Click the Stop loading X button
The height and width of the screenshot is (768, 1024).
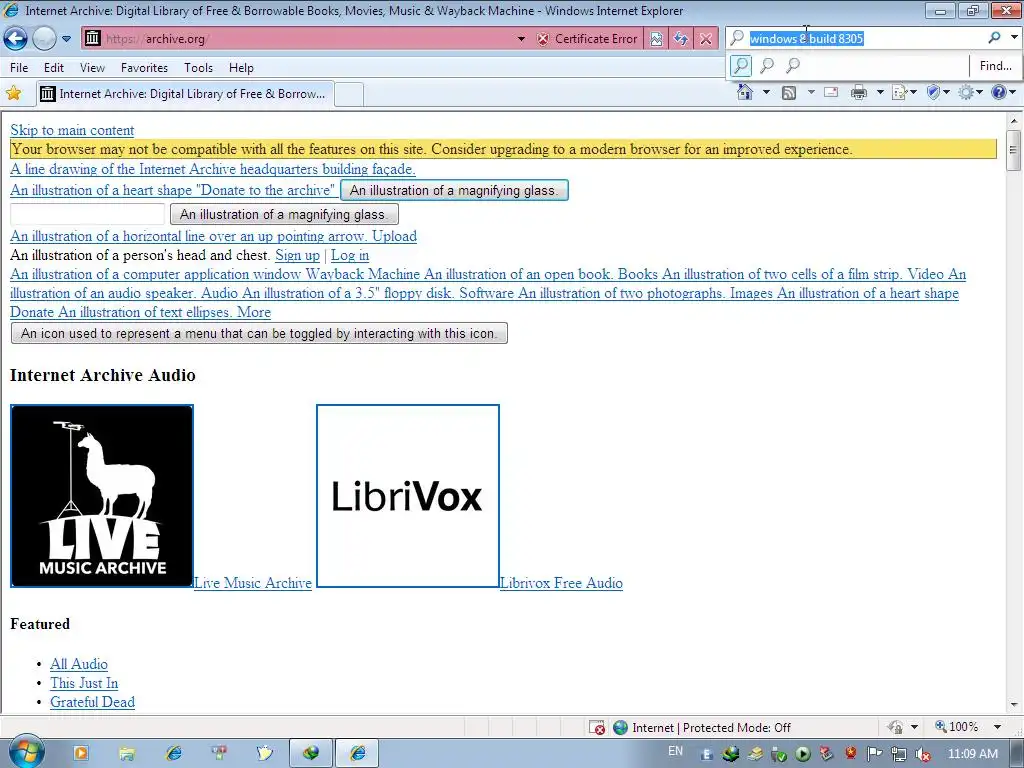[705, 39]
